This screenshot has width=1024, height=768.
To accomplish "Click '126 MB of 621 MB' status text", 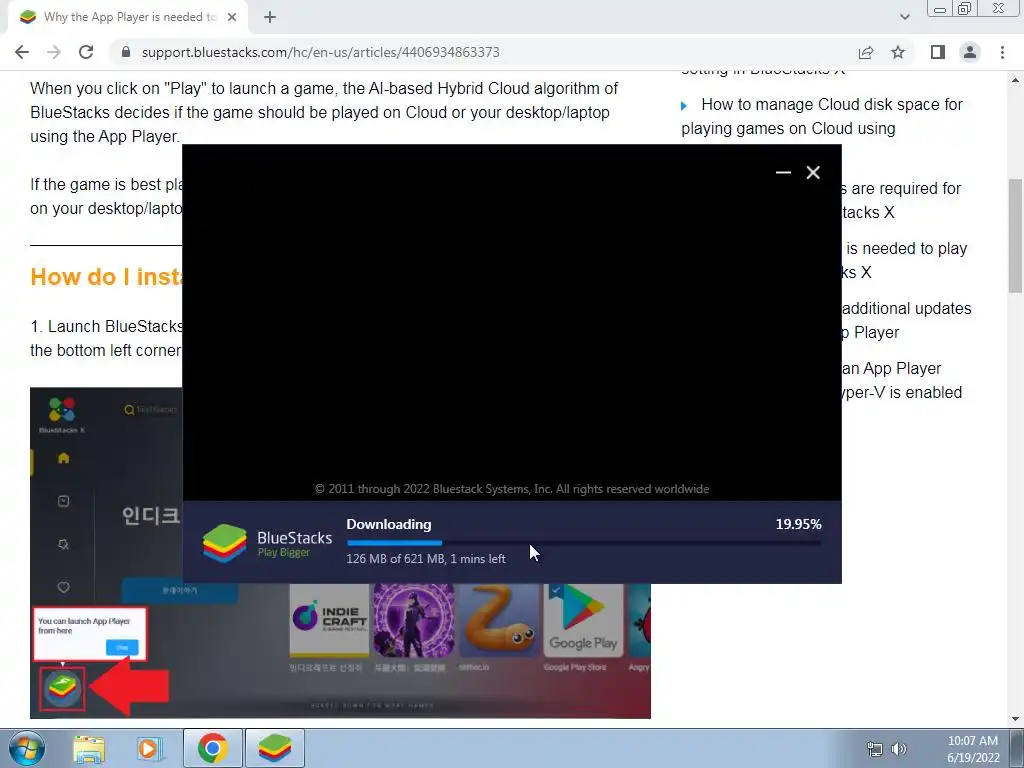I will 426,559.
